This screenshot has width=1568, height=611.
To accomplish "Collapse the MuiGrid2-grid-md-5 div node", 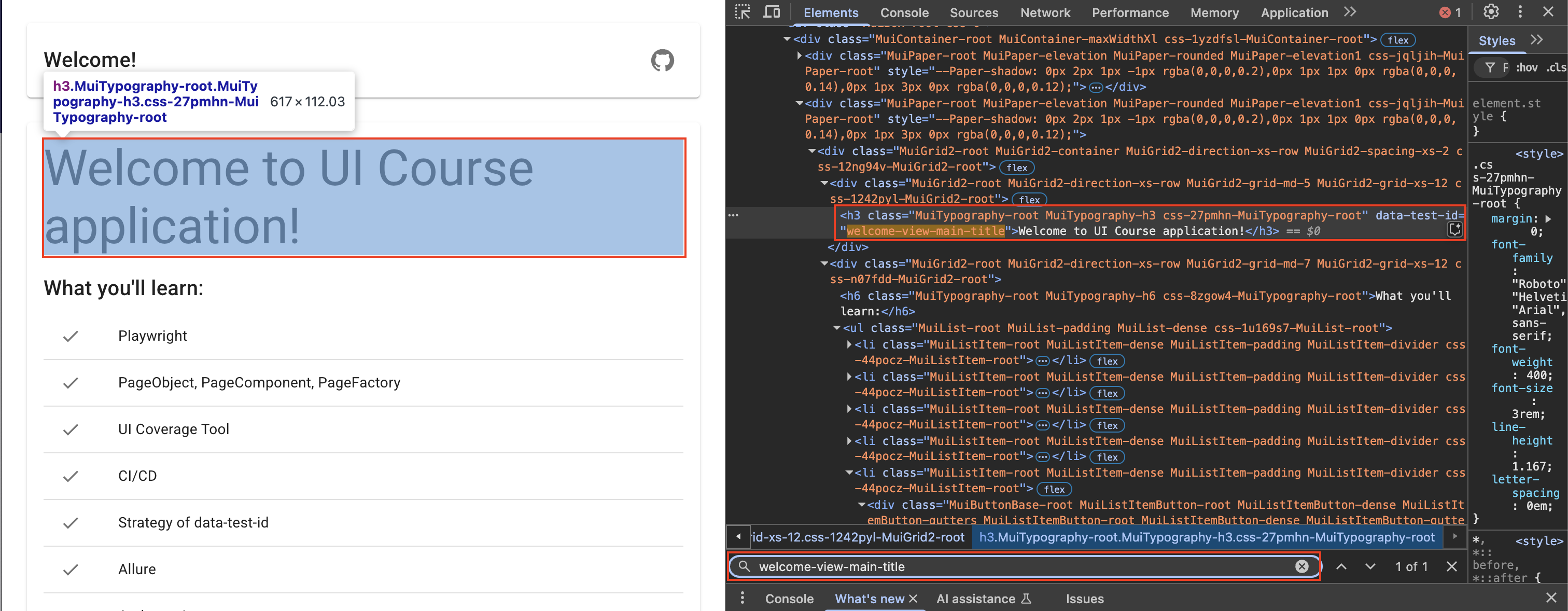I will pos(823,184).
